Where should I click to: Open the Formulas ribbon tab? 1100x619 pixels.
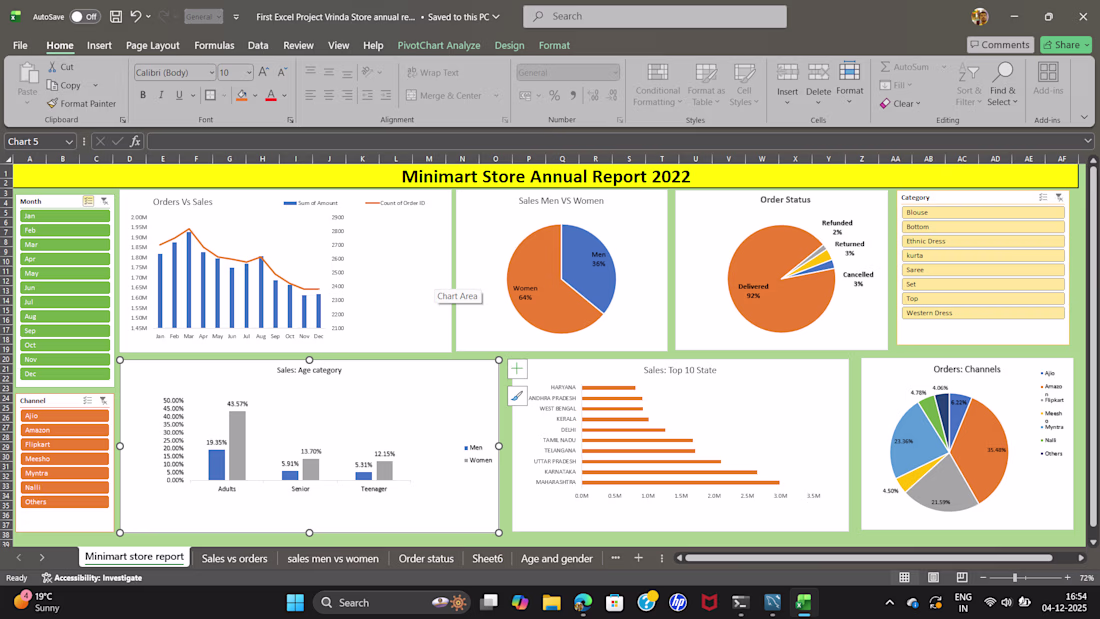click(214, 45)
